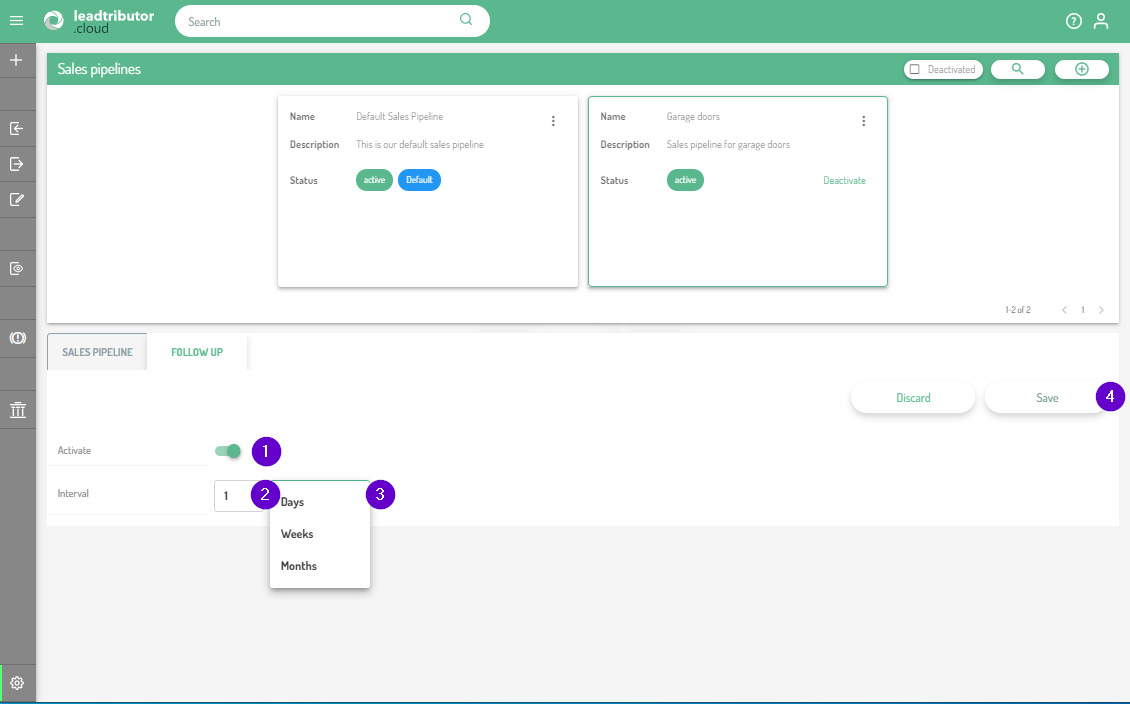Viewport: 1130px width, 704px height.
Task: Choose Months in the interval unit list
Action: tap(299, 566)
